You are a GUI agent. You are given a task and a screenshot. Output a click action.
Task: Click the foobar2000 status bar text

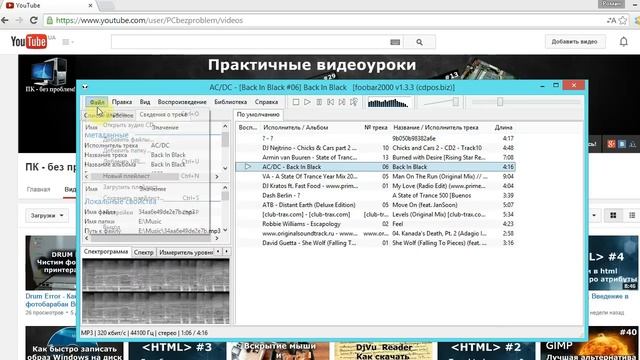[144, 333]
